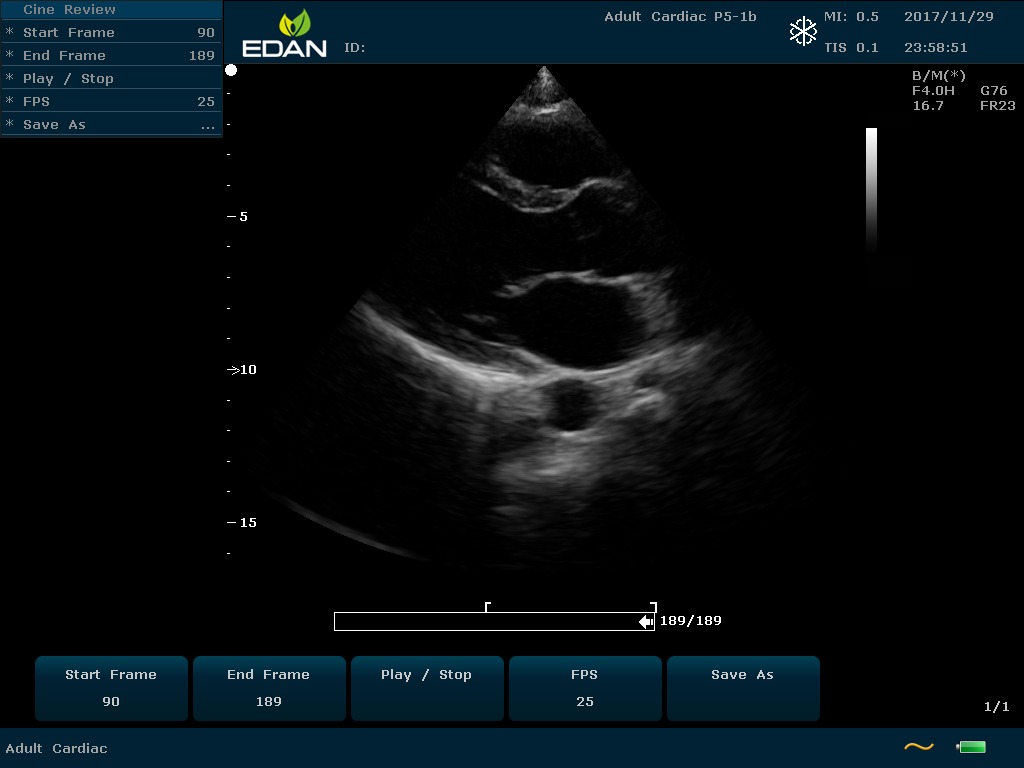1024x768 pixels.
Task: Click the yellow AC power wave icon
Action: (918, 747)
